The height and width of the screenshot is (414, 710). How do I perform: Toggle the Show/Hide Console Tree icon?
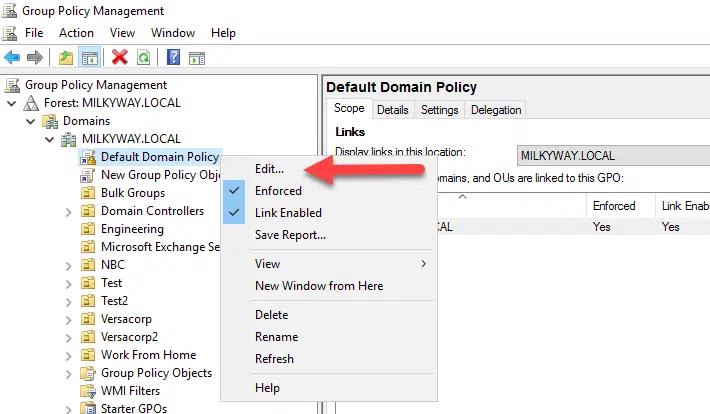(90, 58)
